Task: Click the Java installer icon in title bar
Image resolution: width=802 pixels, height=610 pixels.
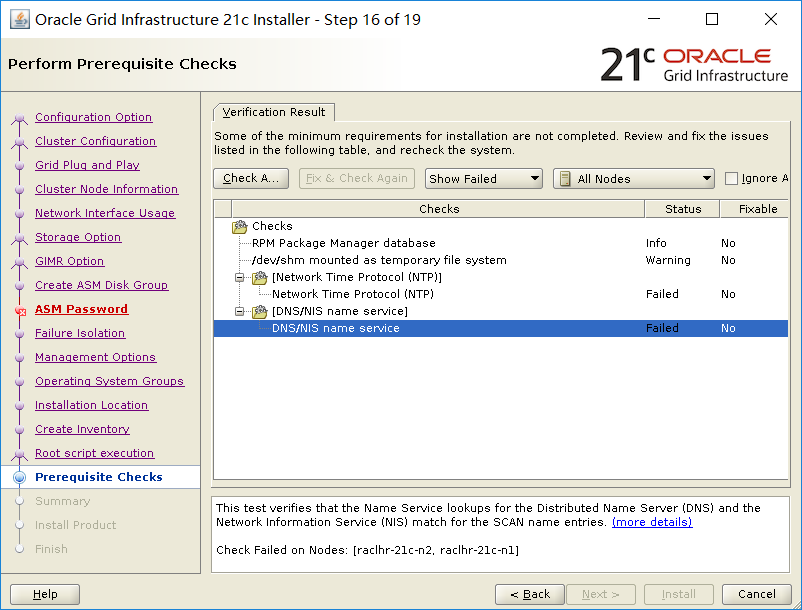Action: pos(19,19)
